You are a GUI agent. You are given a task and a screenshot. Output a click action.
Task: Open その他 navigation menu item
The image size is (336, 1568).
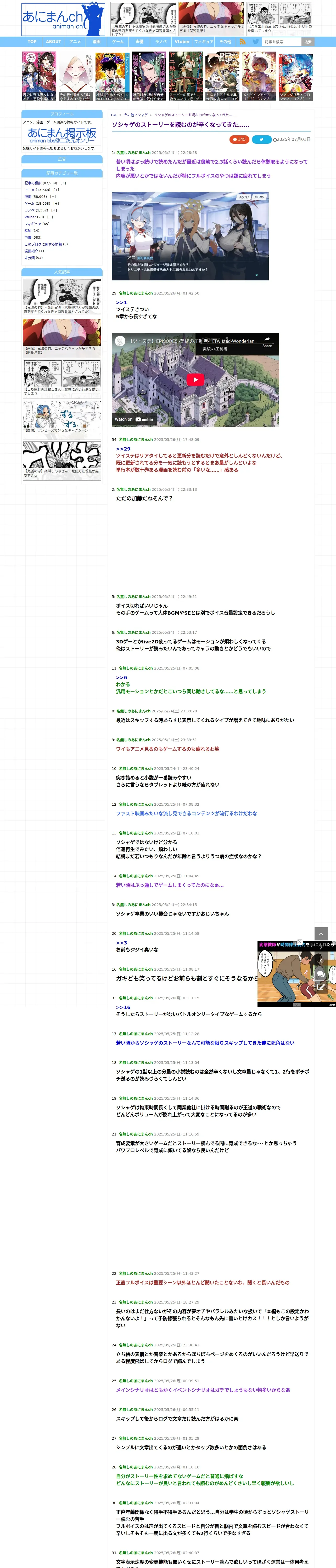(226, 42)
